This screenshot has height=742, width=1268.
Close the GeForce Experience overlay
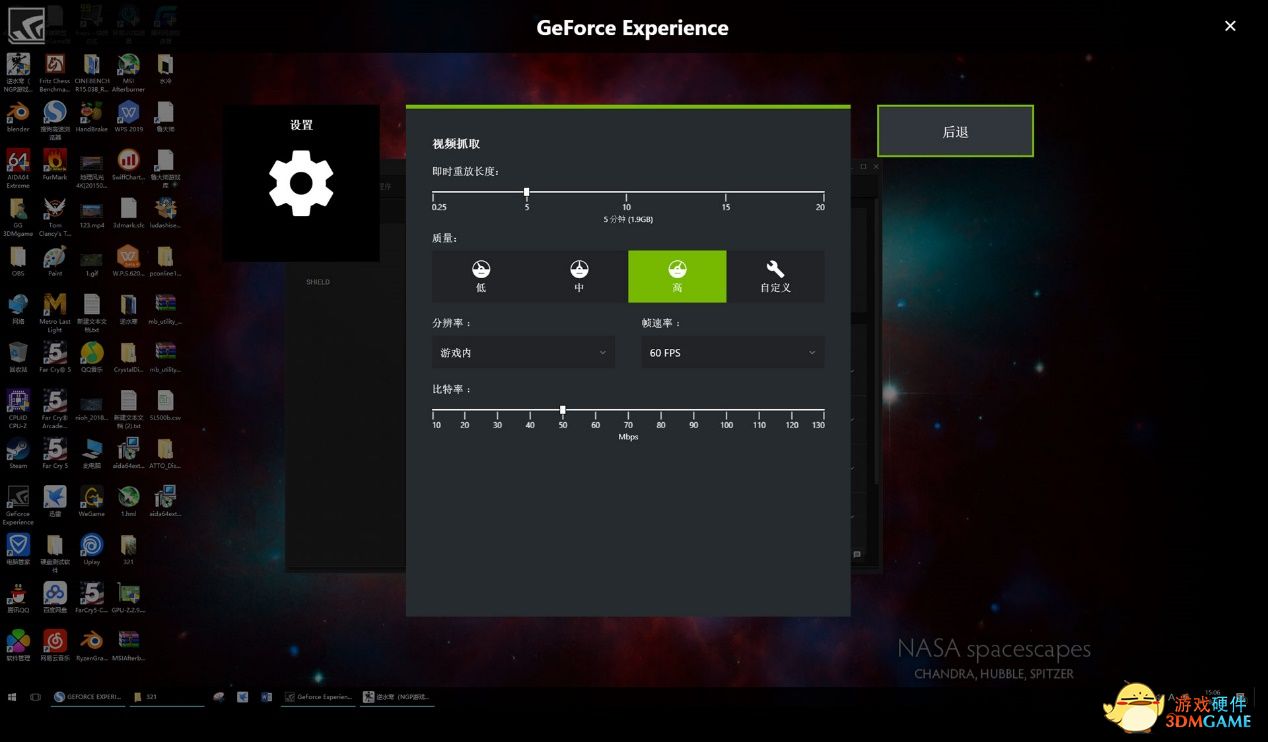tap(1230, 26)
